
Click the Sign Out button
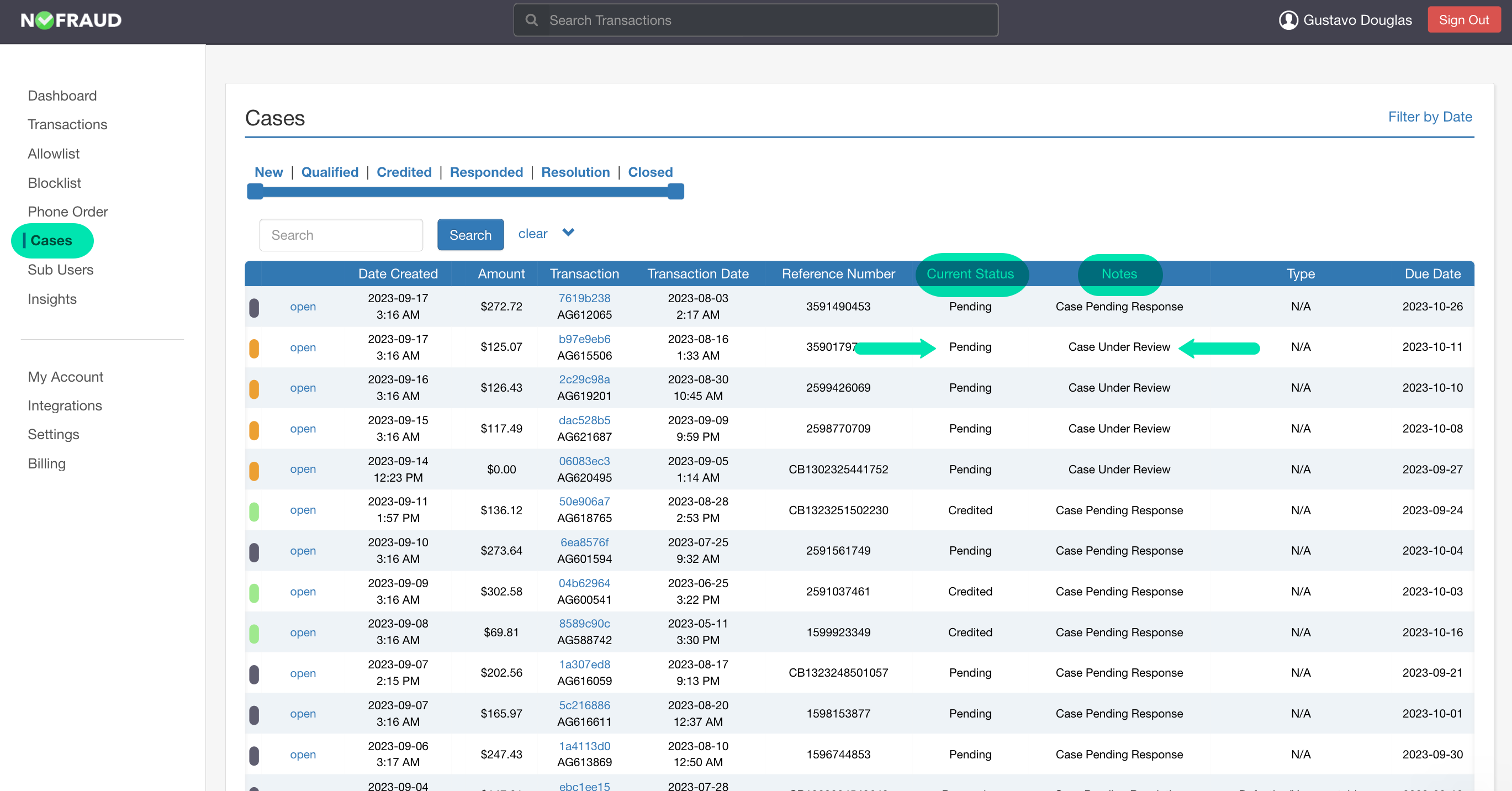(1464, 19)
